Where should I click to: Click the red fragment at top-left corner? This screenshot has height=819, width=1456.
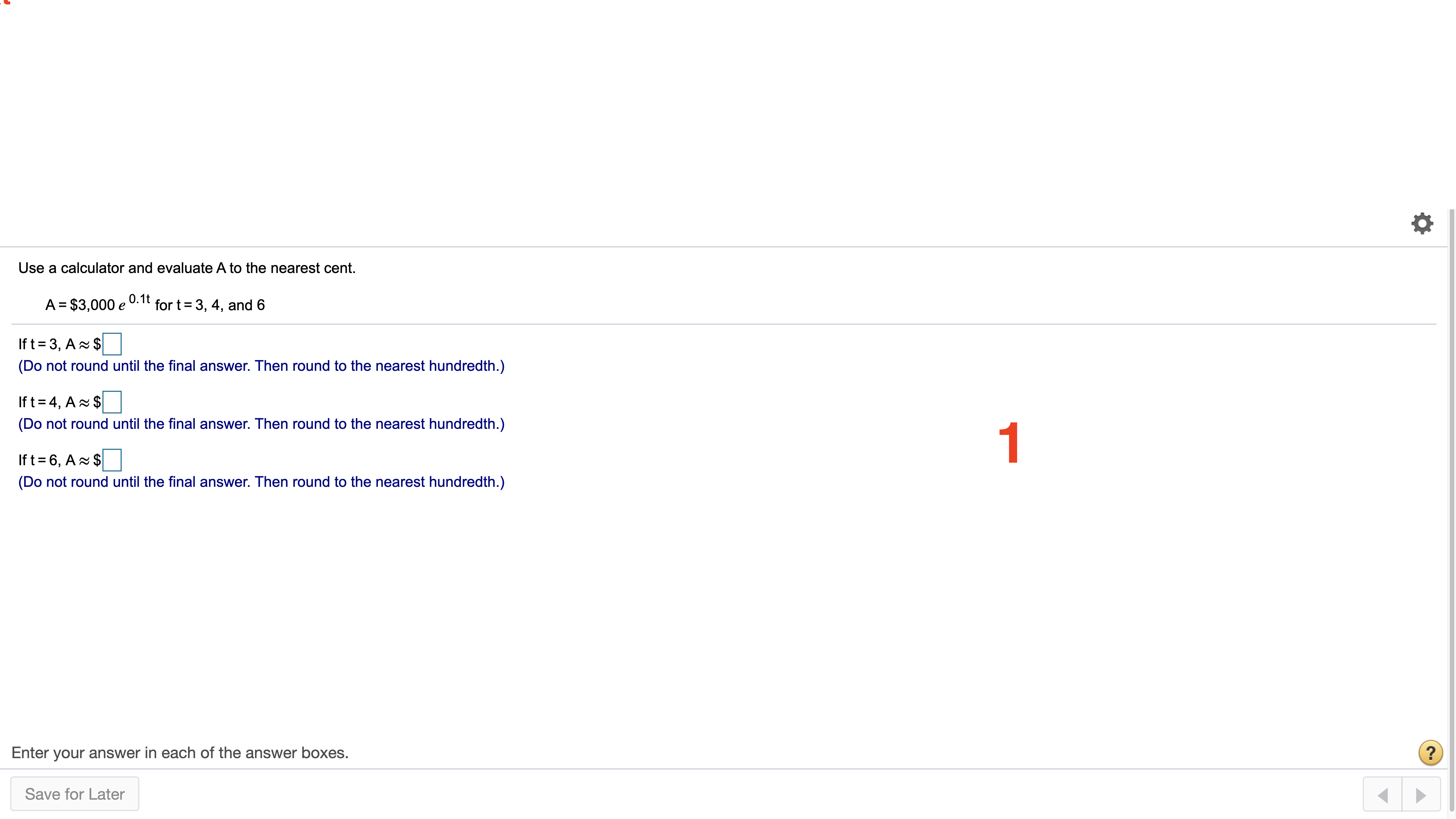click(6, 2)
